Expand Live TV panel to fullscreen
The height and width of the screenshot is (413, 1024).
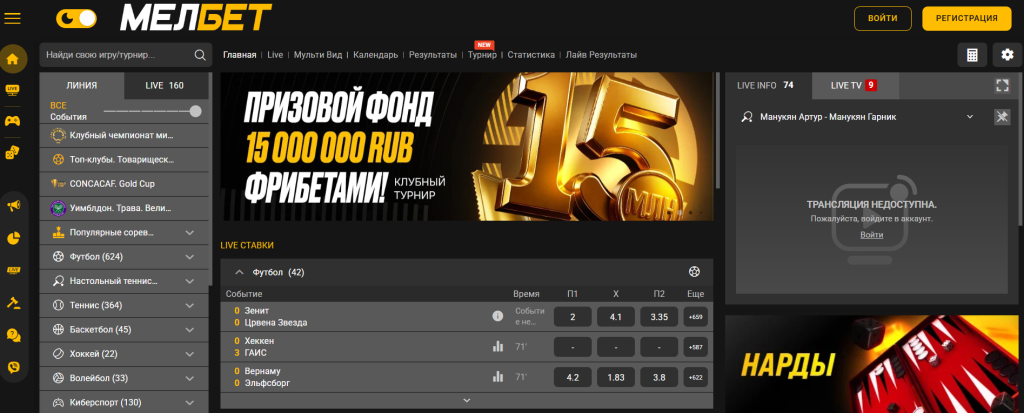(x=1002, y=86)
